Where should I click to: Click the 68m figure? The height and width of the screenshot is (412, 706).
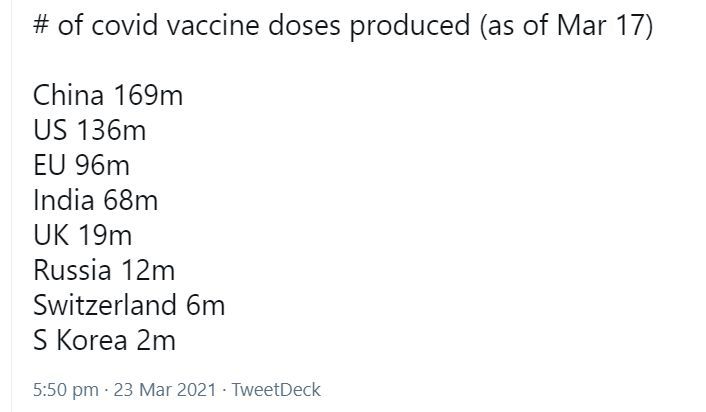pyautogui.click(x=130, y=200)
